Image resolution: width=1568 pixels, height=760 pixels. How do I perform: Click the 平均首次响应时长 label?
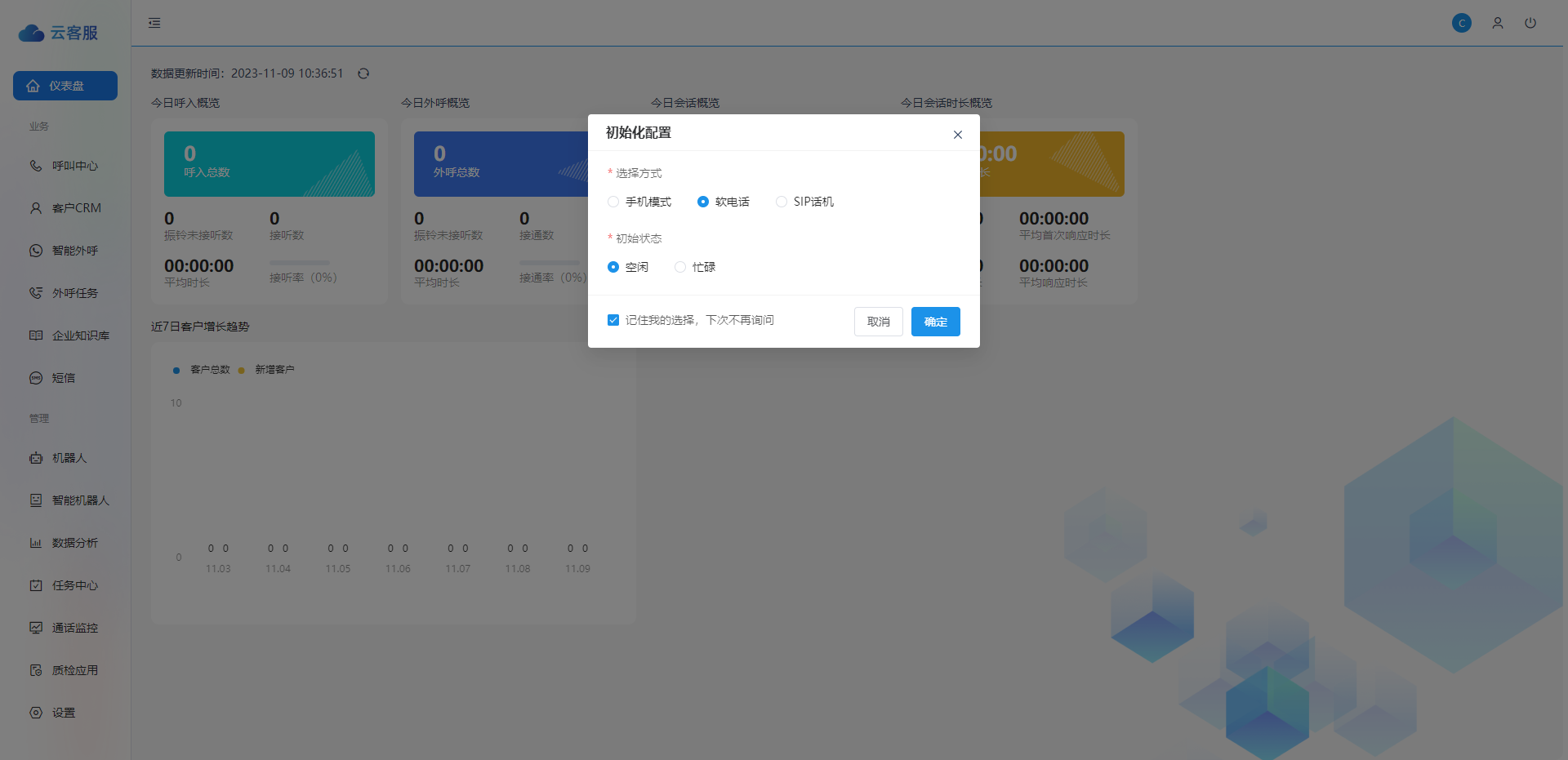pyautogui.click(x=1065, y=235)
